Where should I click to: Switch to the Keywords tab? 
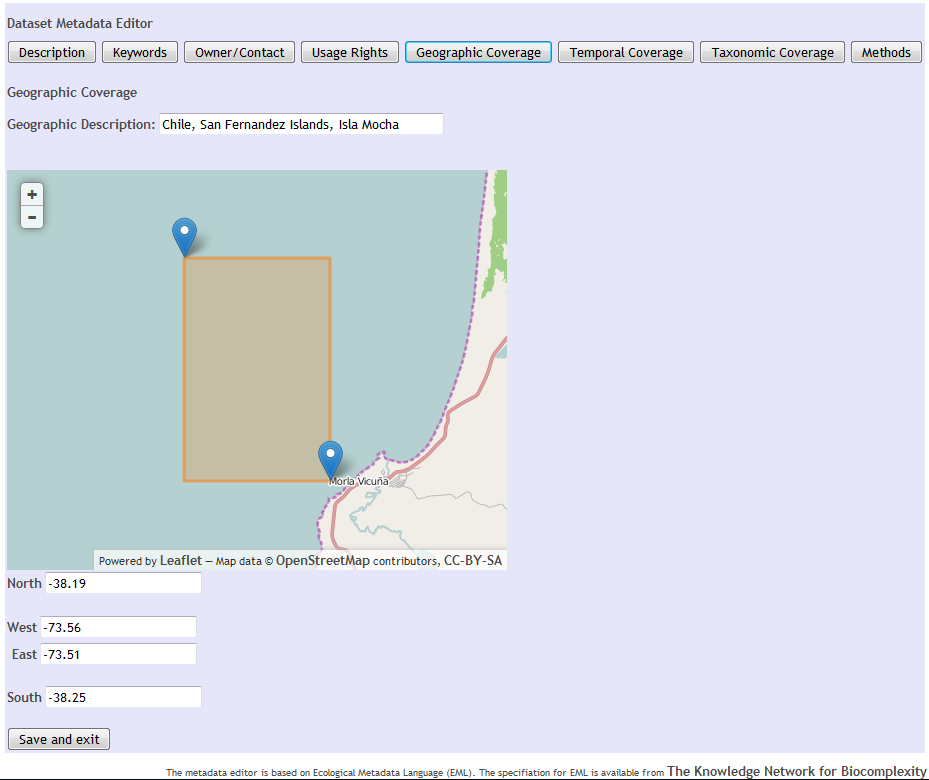point(140,52)
